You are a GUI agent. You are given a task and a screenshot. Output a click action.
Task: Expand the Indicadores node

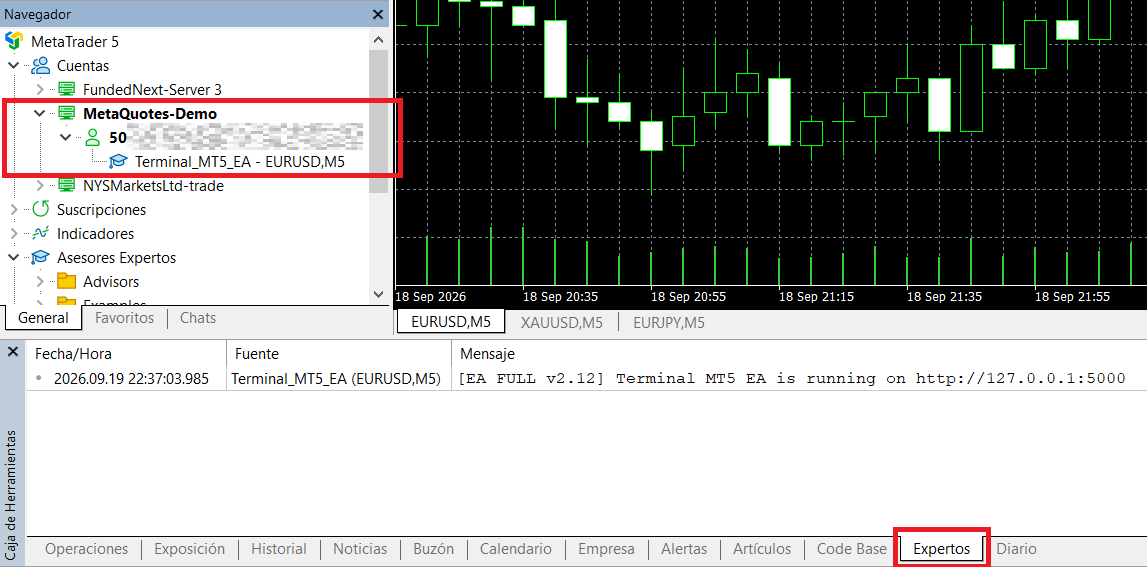pos(14,233)
